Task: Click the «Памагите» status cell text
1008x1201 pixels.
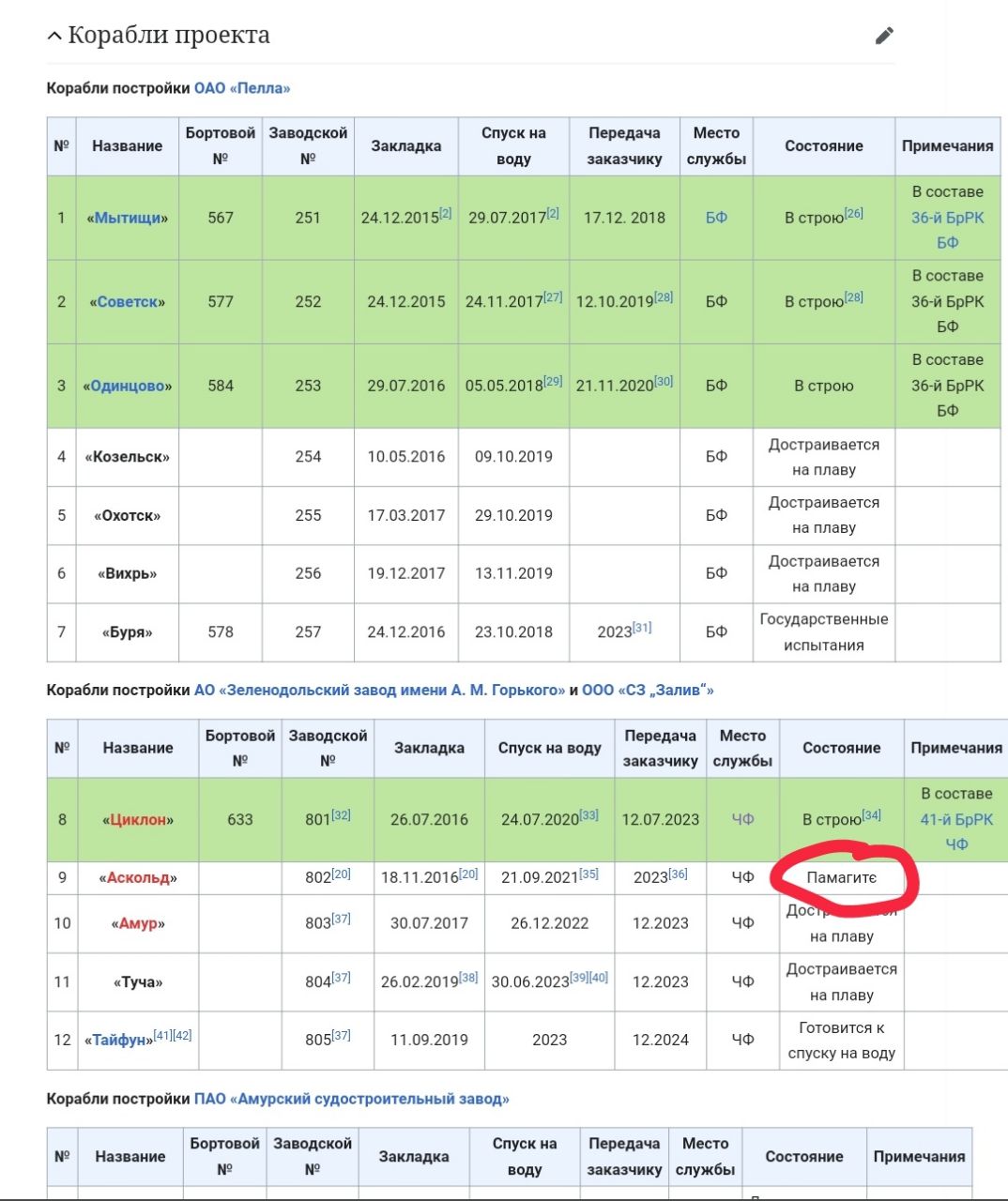Action: point(842,878)
